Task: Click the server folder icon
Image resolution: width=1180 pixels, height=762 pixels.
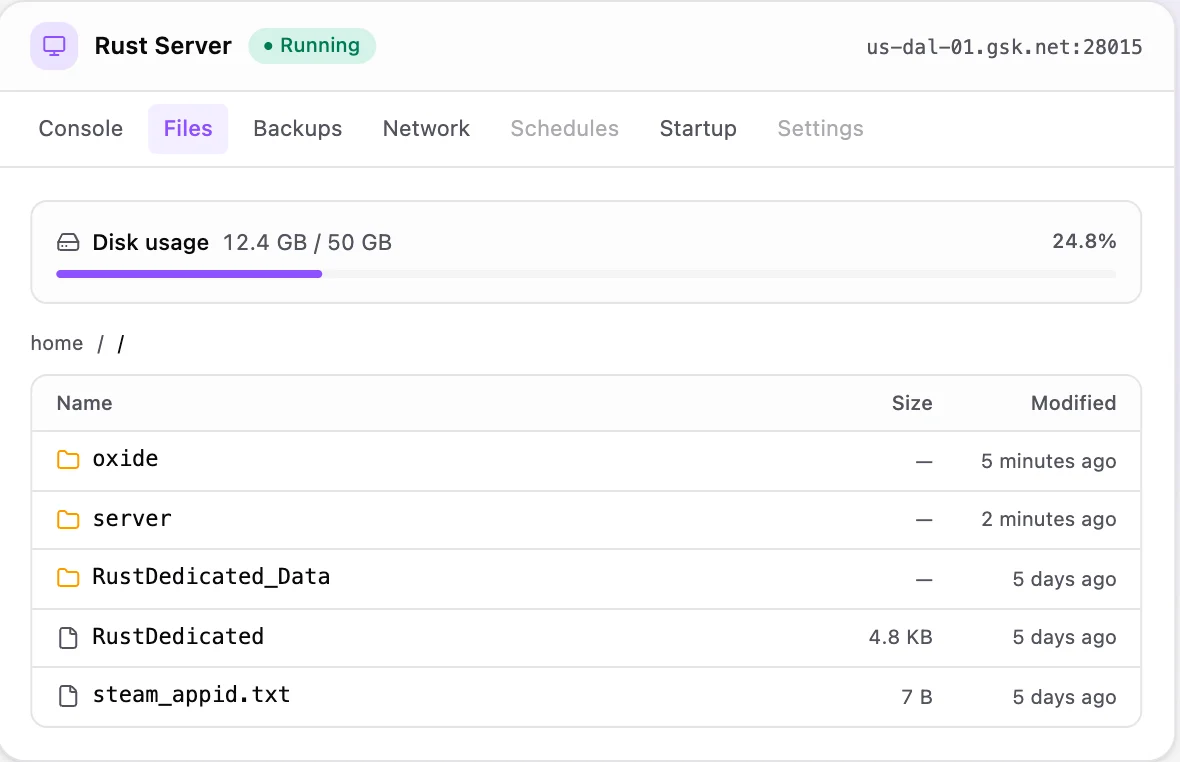Action: (x=68, y=519)
